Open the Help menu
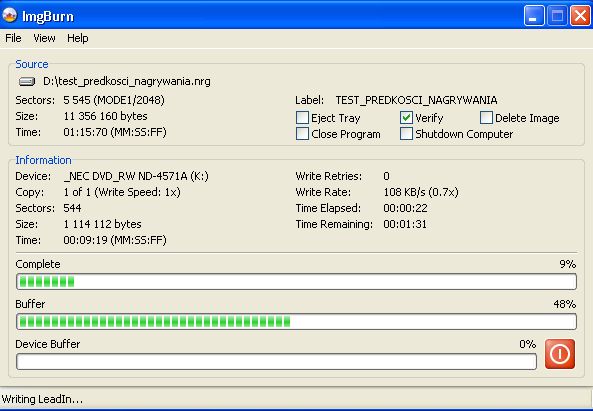 [x=78, y=38]
